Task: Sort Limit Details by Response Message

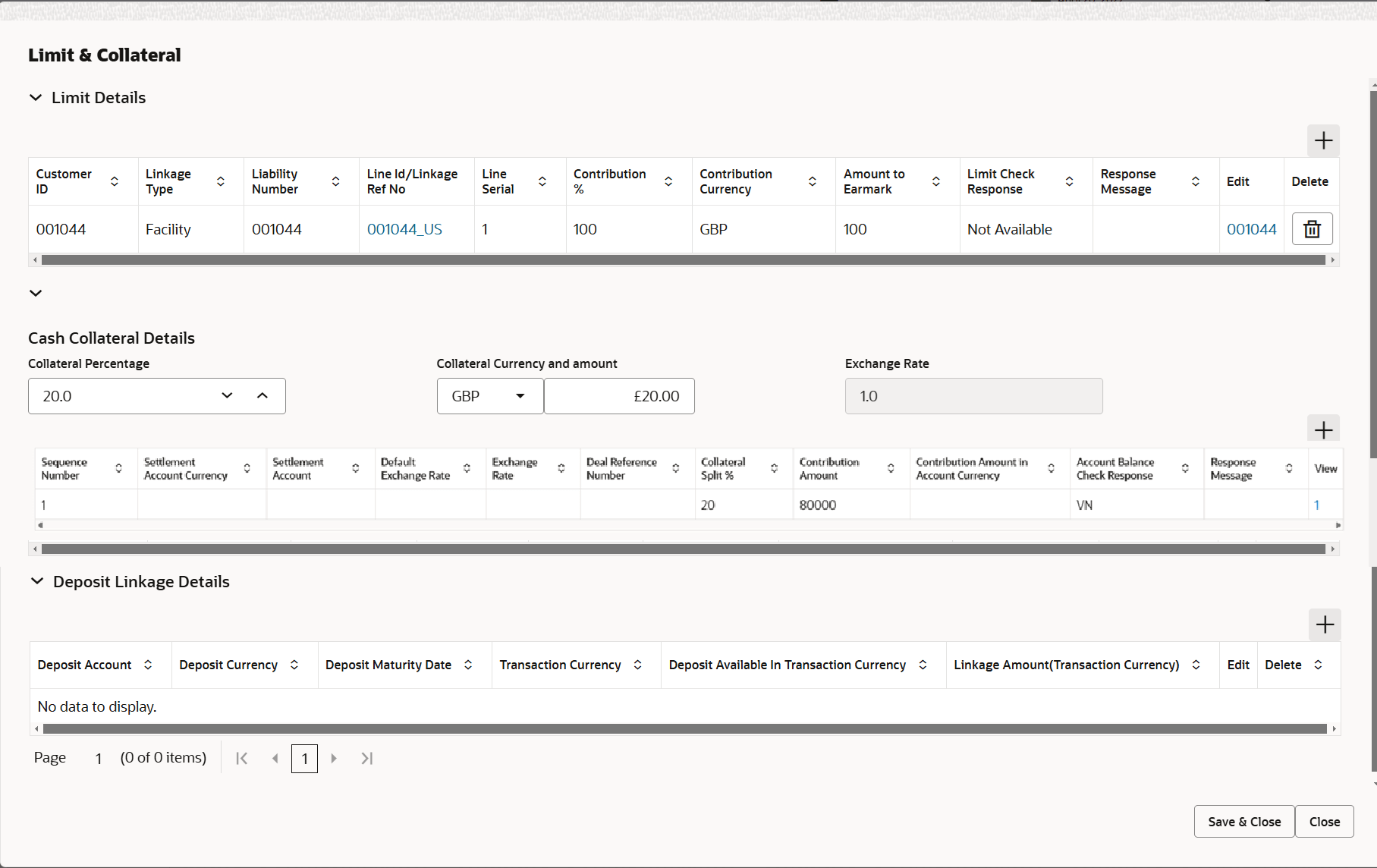Action: pyautogui.click(x=1196, y=181)
